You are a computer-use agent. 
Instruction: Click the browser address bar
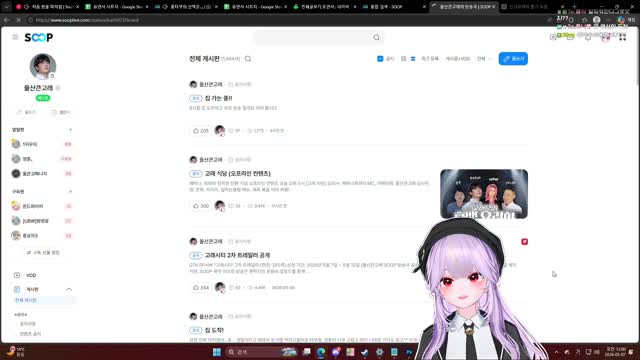tap(286, 20)
